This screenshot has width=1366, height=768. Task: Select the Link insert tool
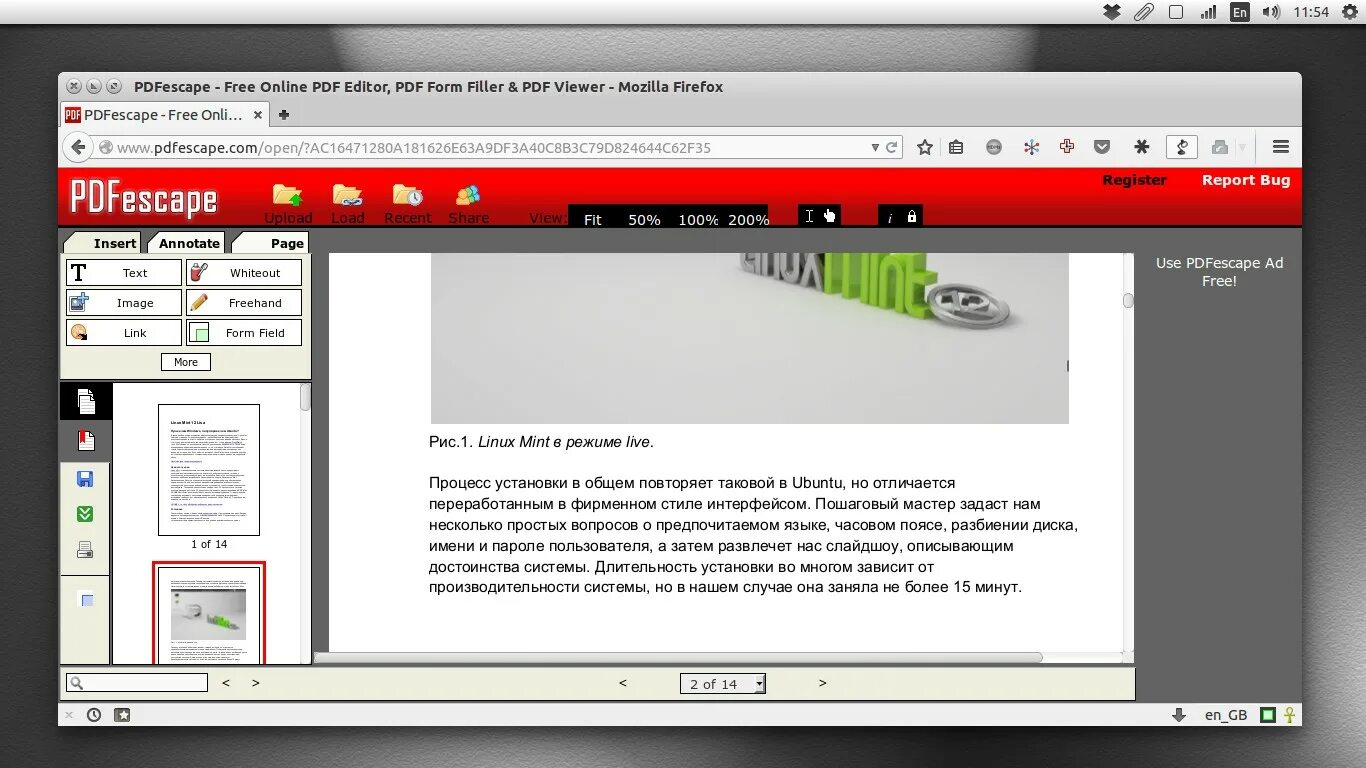[124, 333]
